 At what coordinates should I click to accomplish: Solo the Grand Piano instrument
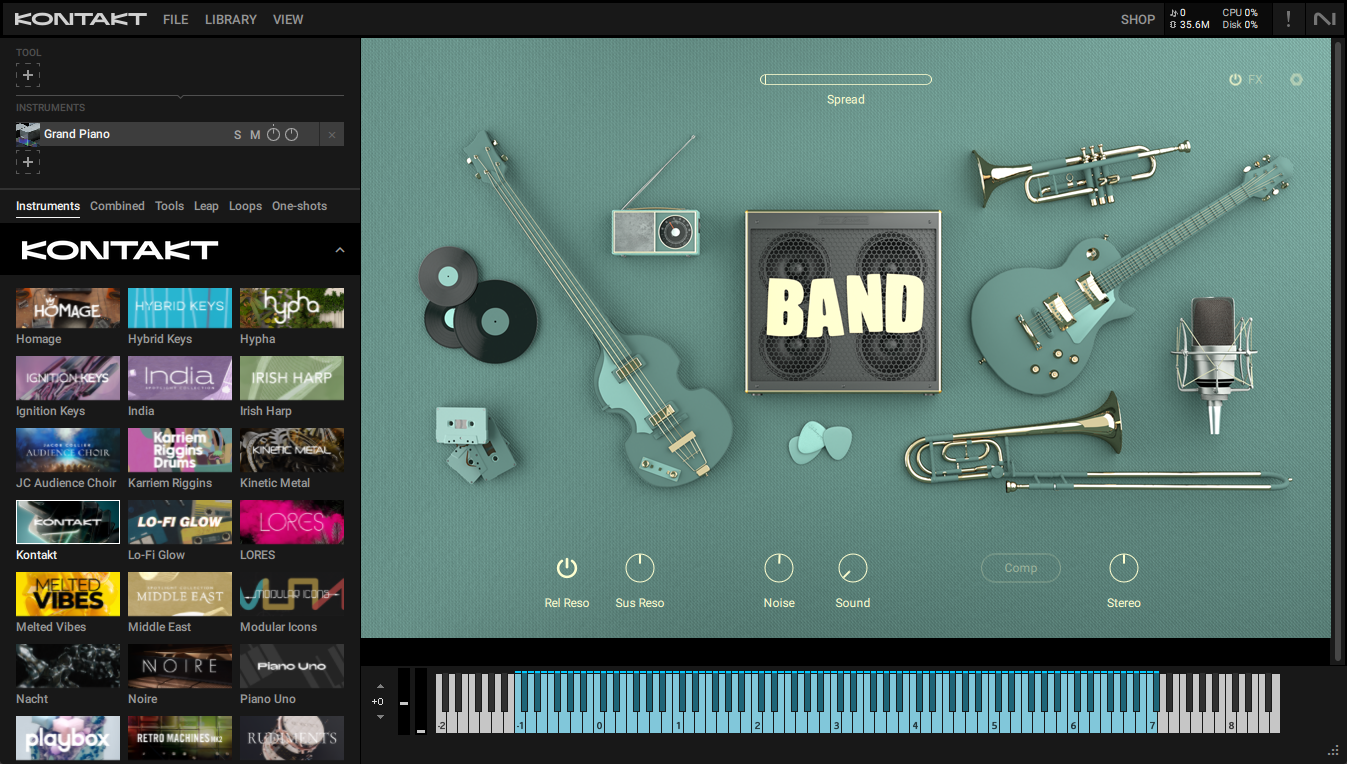tap(238, 135)
